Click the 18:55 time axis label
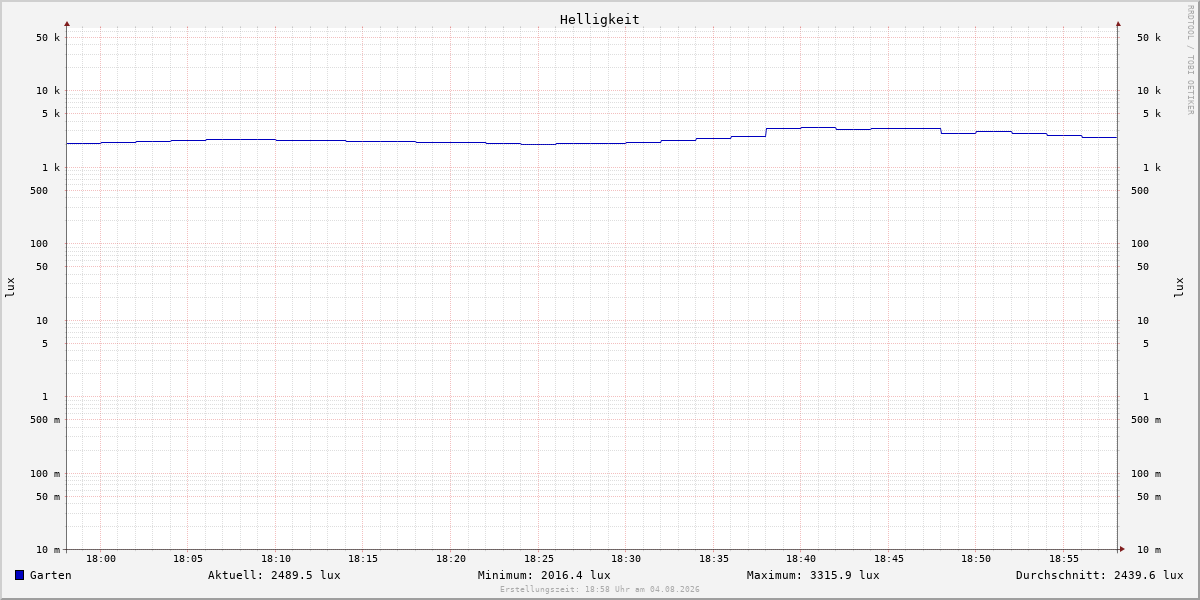This screenshot has height=600, width=1200. click(1064, 559)
